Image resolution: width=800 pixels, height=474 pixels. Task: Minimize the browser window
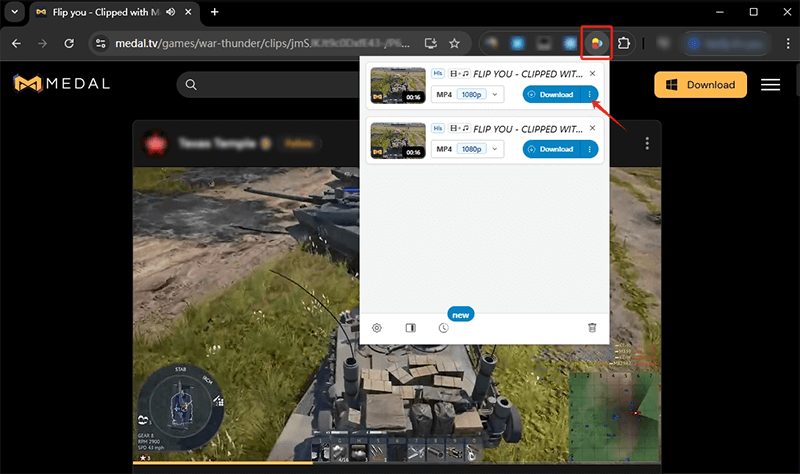click(x=720, y=12)
